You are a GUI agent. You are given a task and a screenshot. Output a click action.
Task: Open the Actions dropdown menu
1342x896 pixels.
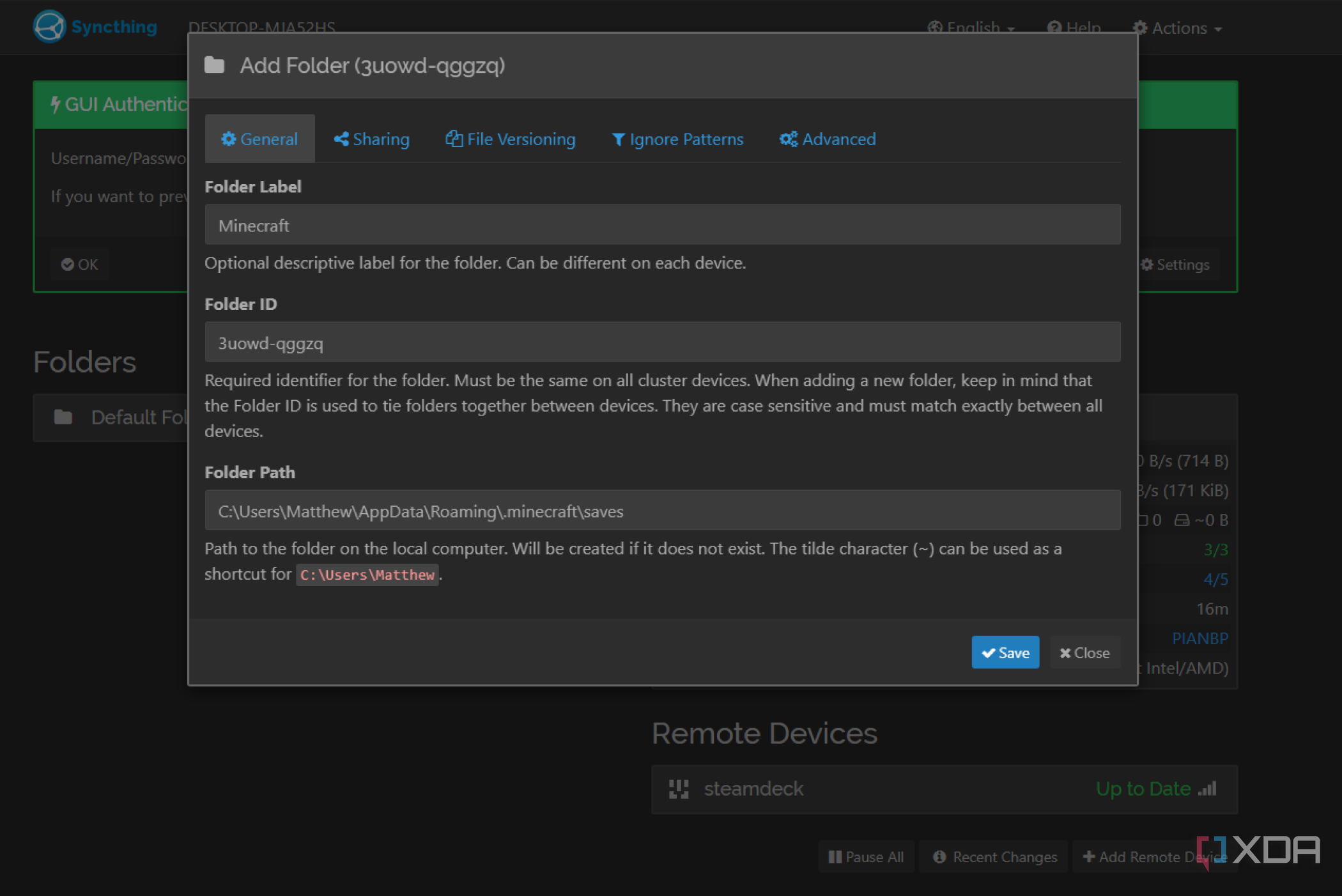pos(1179,27)
